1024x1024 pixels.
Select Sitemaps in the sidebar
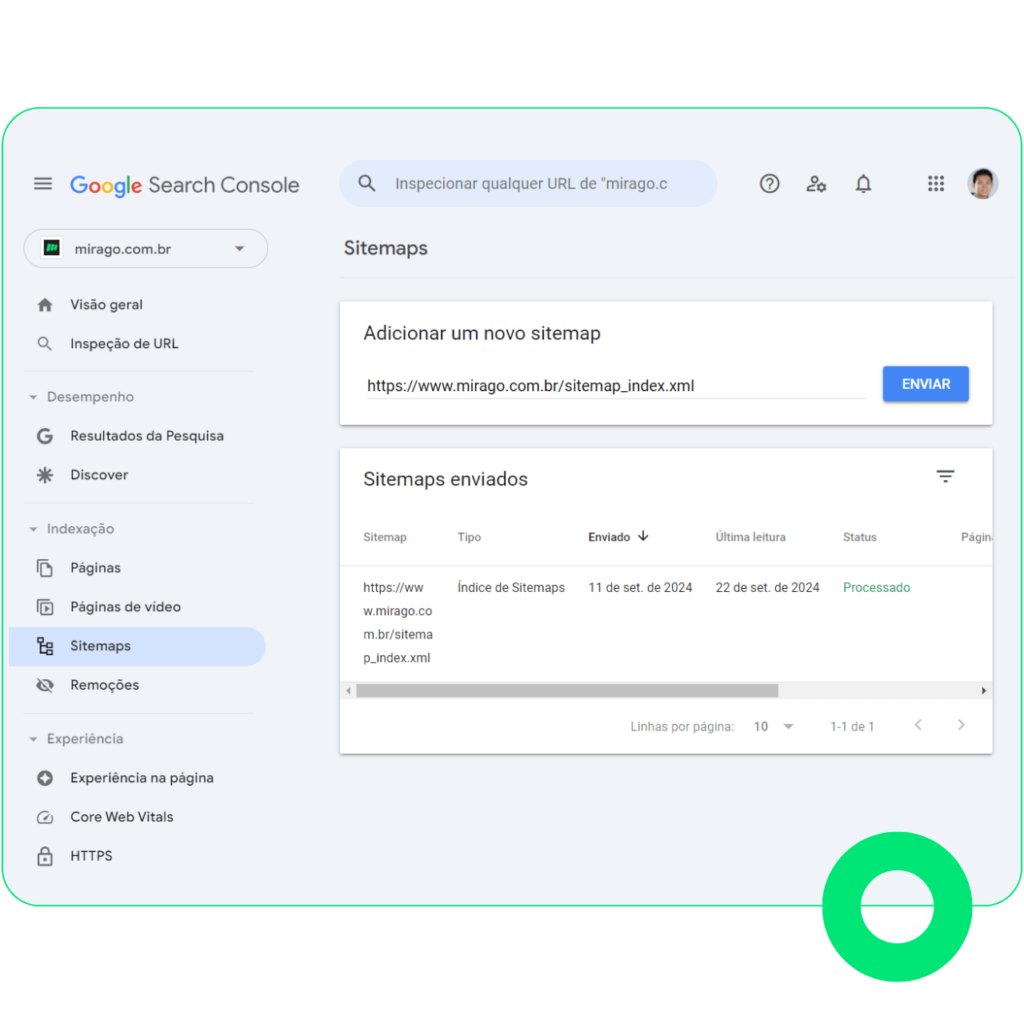[137, 646]
